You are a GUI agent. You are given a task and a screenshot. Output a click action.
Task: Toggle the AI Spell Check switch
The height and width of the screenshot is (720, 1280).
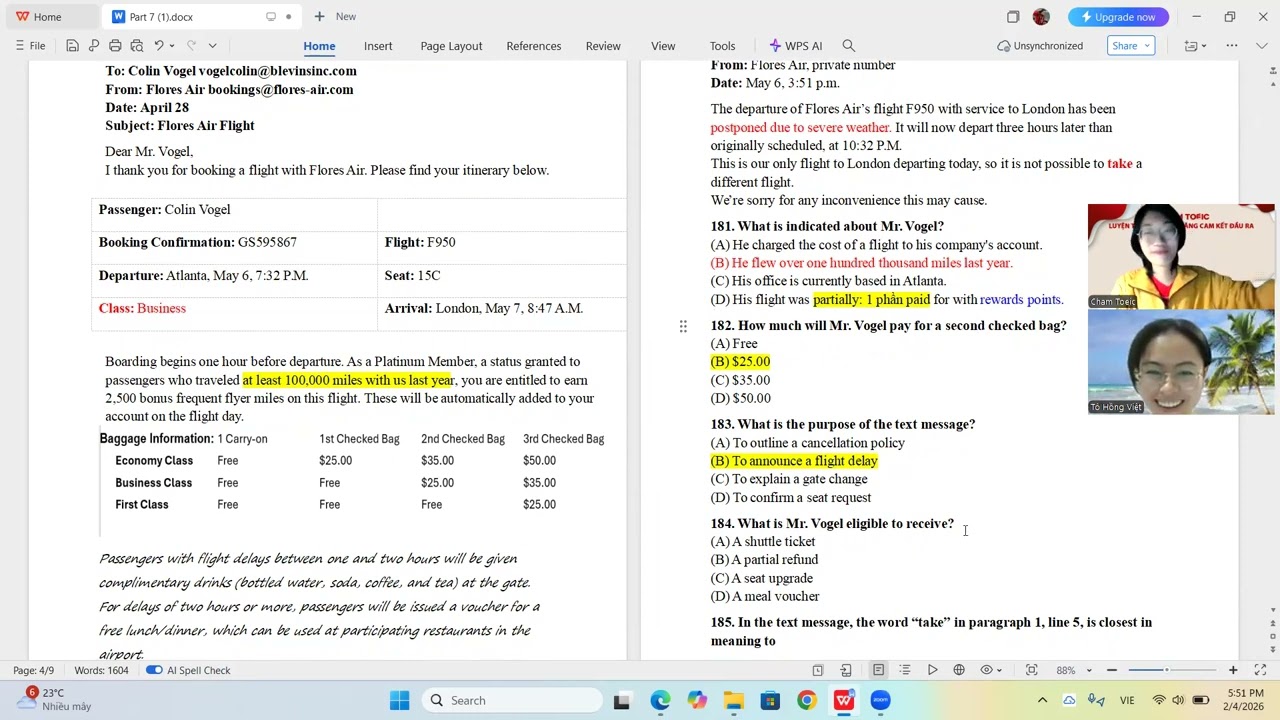pos(154,670)
